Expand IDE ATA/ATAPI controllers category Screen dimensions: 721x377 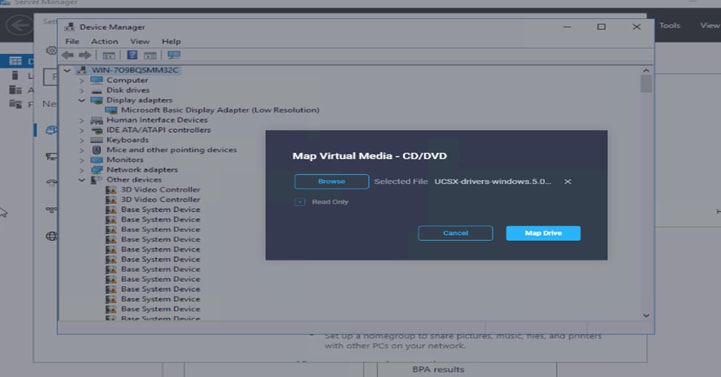(x=82, y=130)
